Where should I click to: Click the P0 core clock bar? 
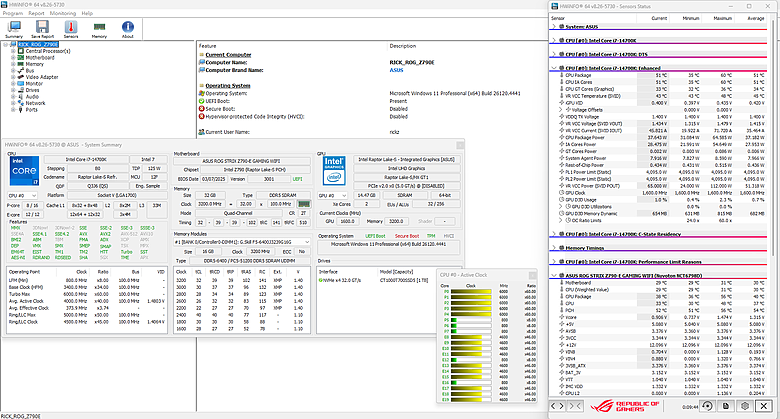(471, 292)
